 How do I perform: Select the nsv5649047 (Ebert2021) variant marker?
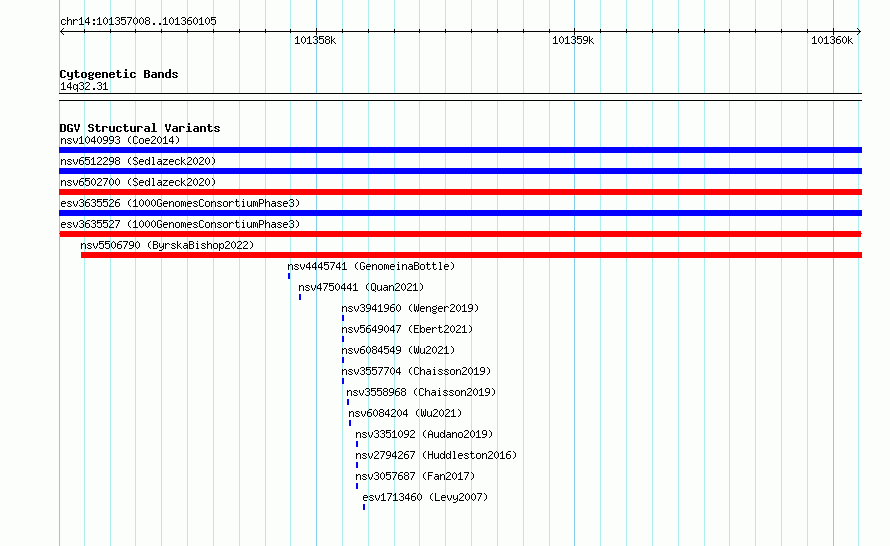(x=343, y=339)
